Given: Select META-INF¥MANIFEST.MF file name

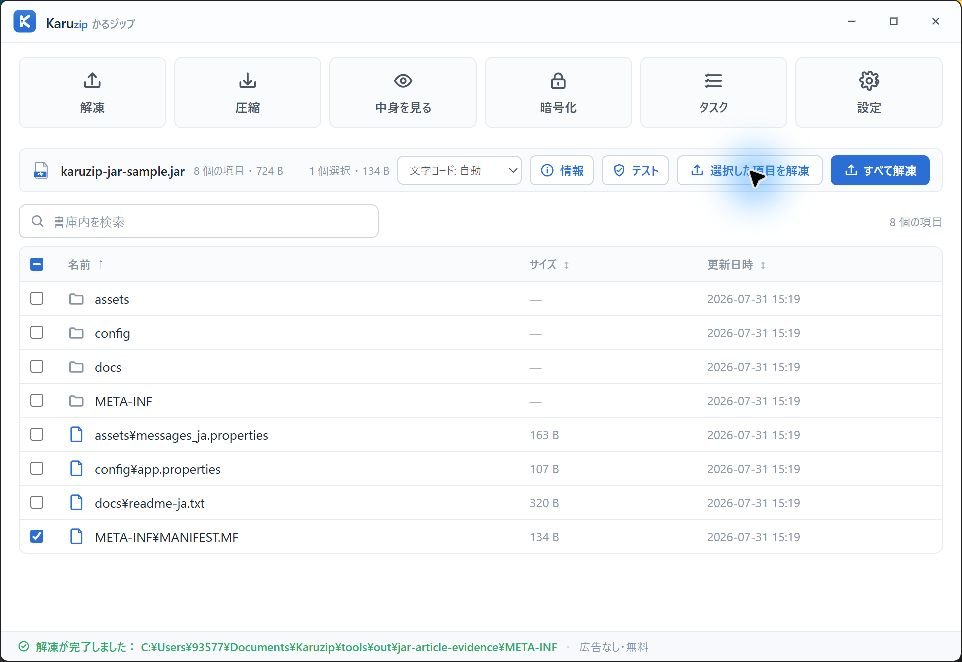Looking at the screenshot, I should 166,537.
